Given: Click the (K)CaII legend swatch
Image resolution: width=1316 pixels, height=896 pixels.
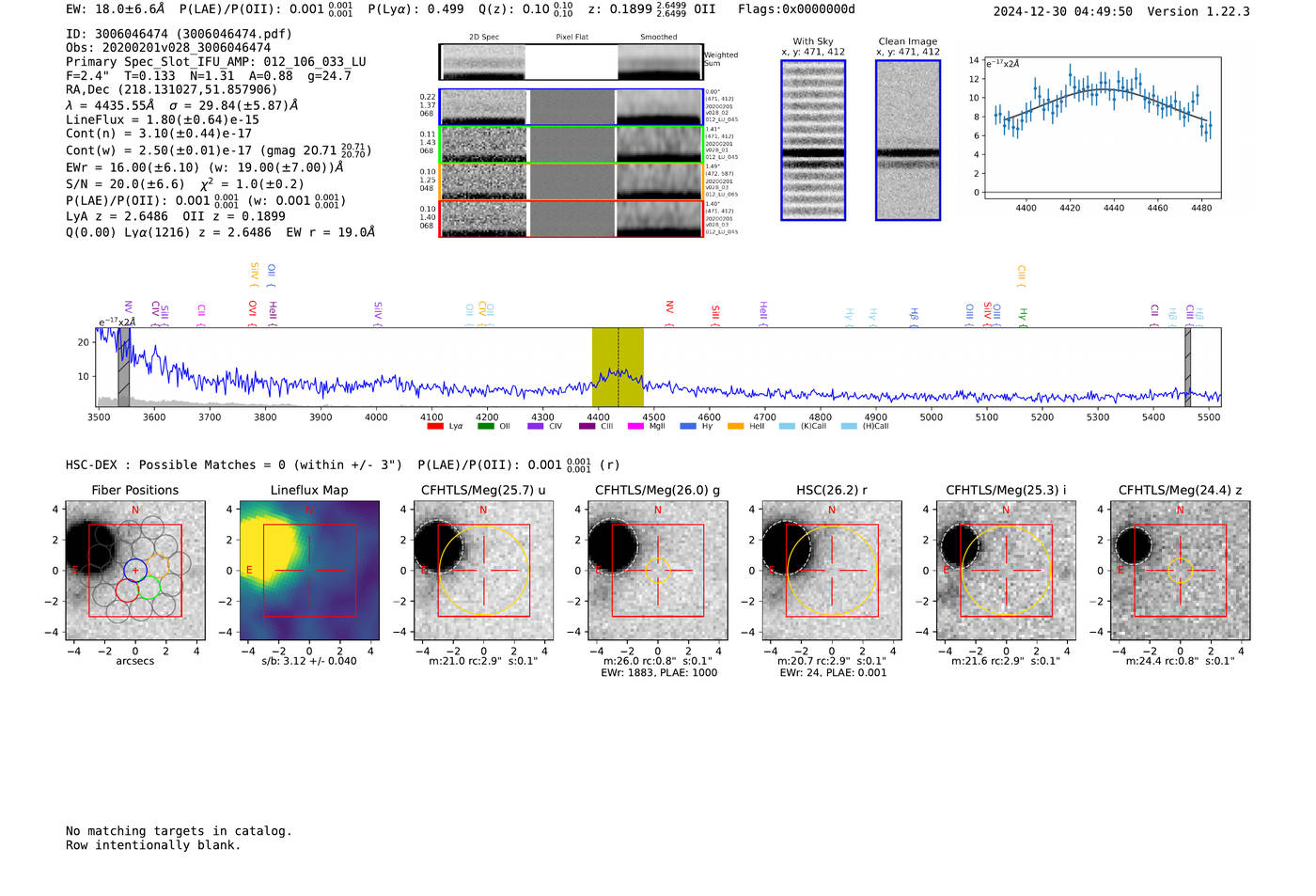Looking at the screenshot, I should pos(787,426).
